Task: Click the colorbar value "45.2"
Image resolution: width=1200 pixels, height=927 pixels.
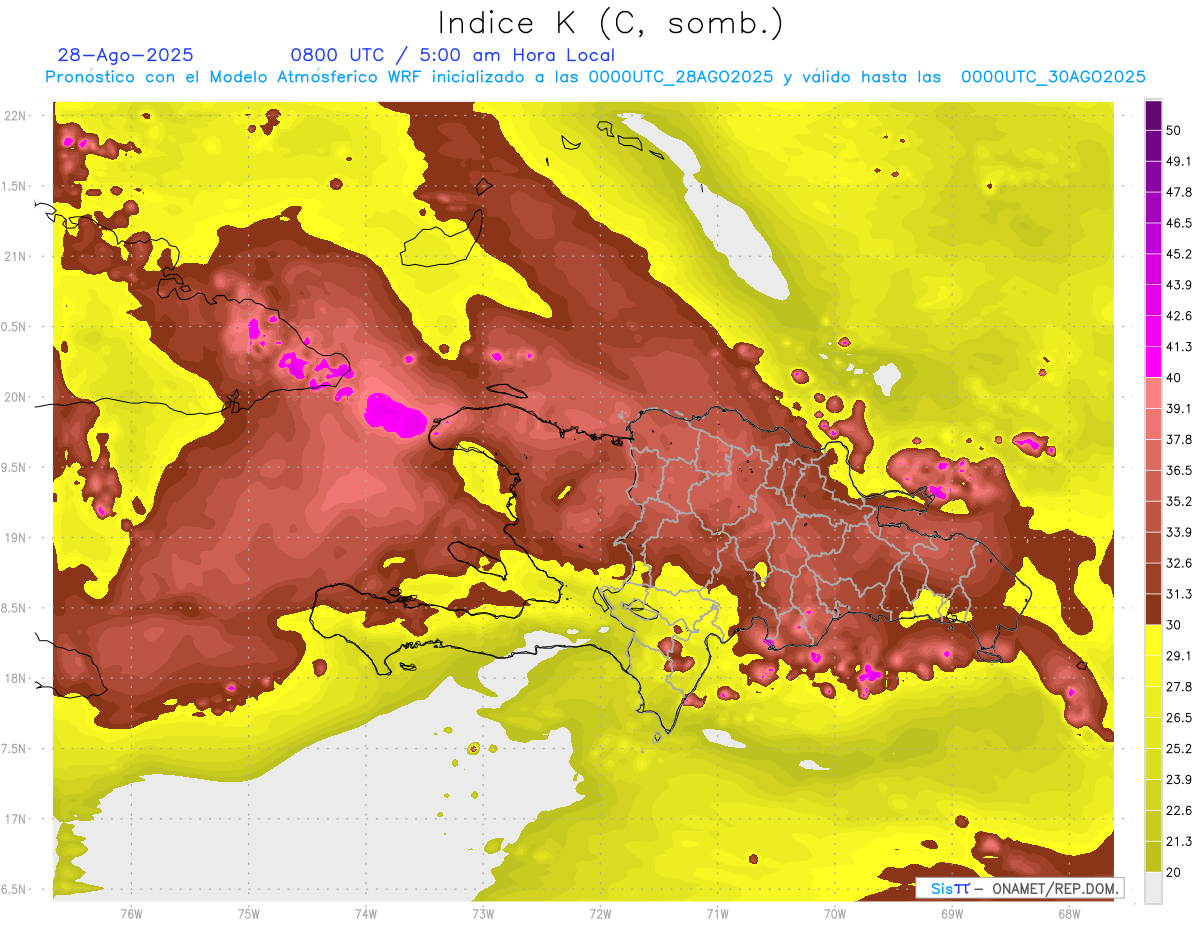Action: [1179, 254]
